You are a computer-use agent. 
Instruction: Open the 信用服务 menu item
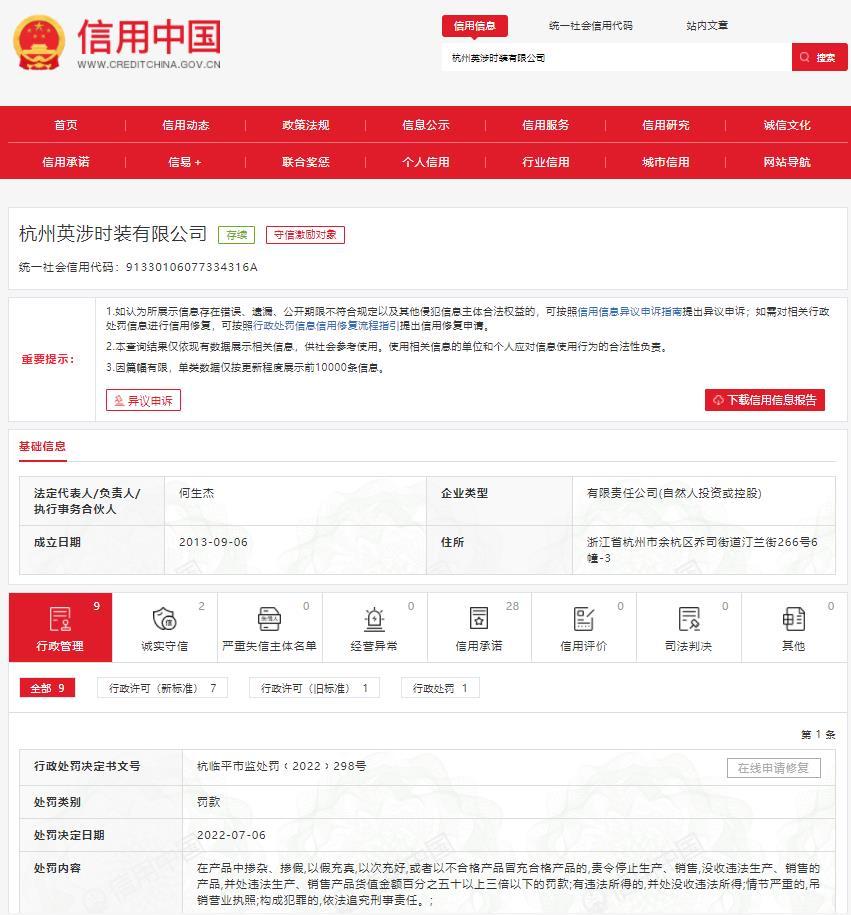click(x=546, y=125)
